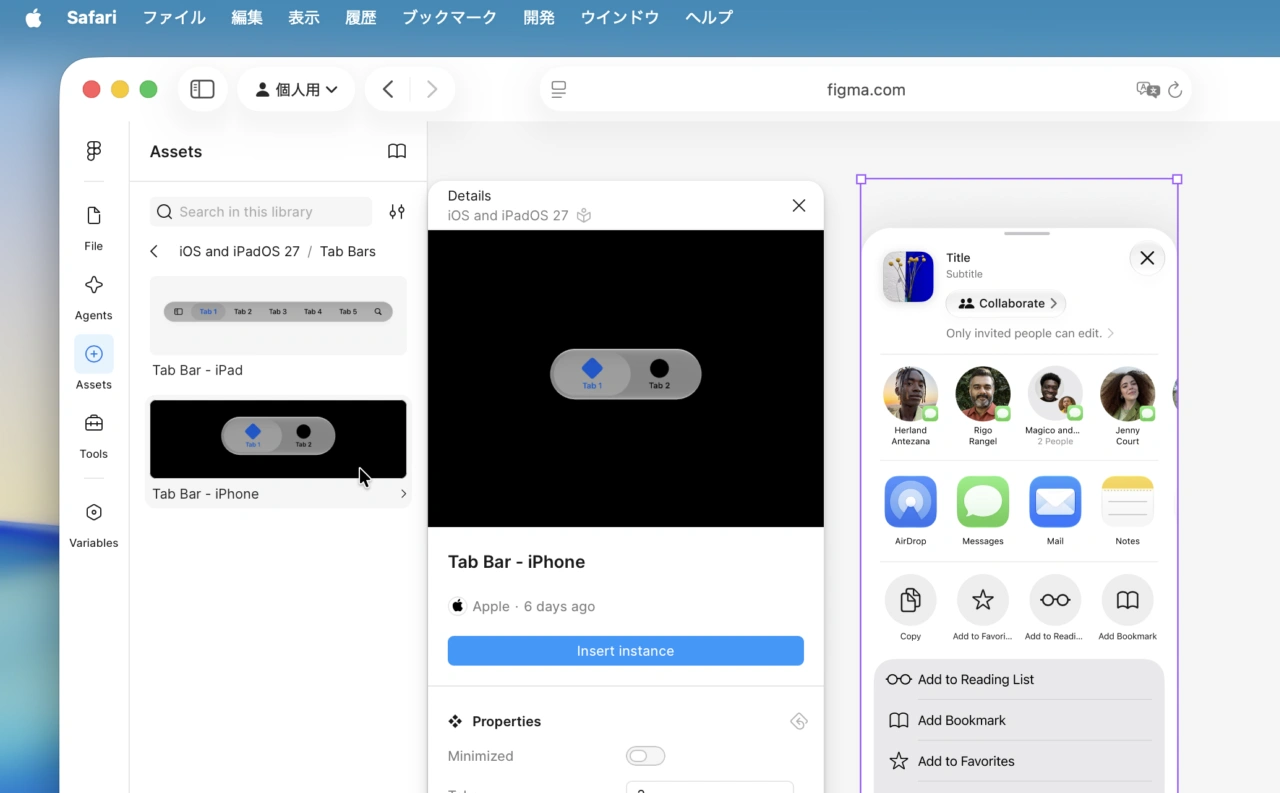Open the Figma main menu logo
This screenshot has width=1280, height=793.
click(94, 151)
